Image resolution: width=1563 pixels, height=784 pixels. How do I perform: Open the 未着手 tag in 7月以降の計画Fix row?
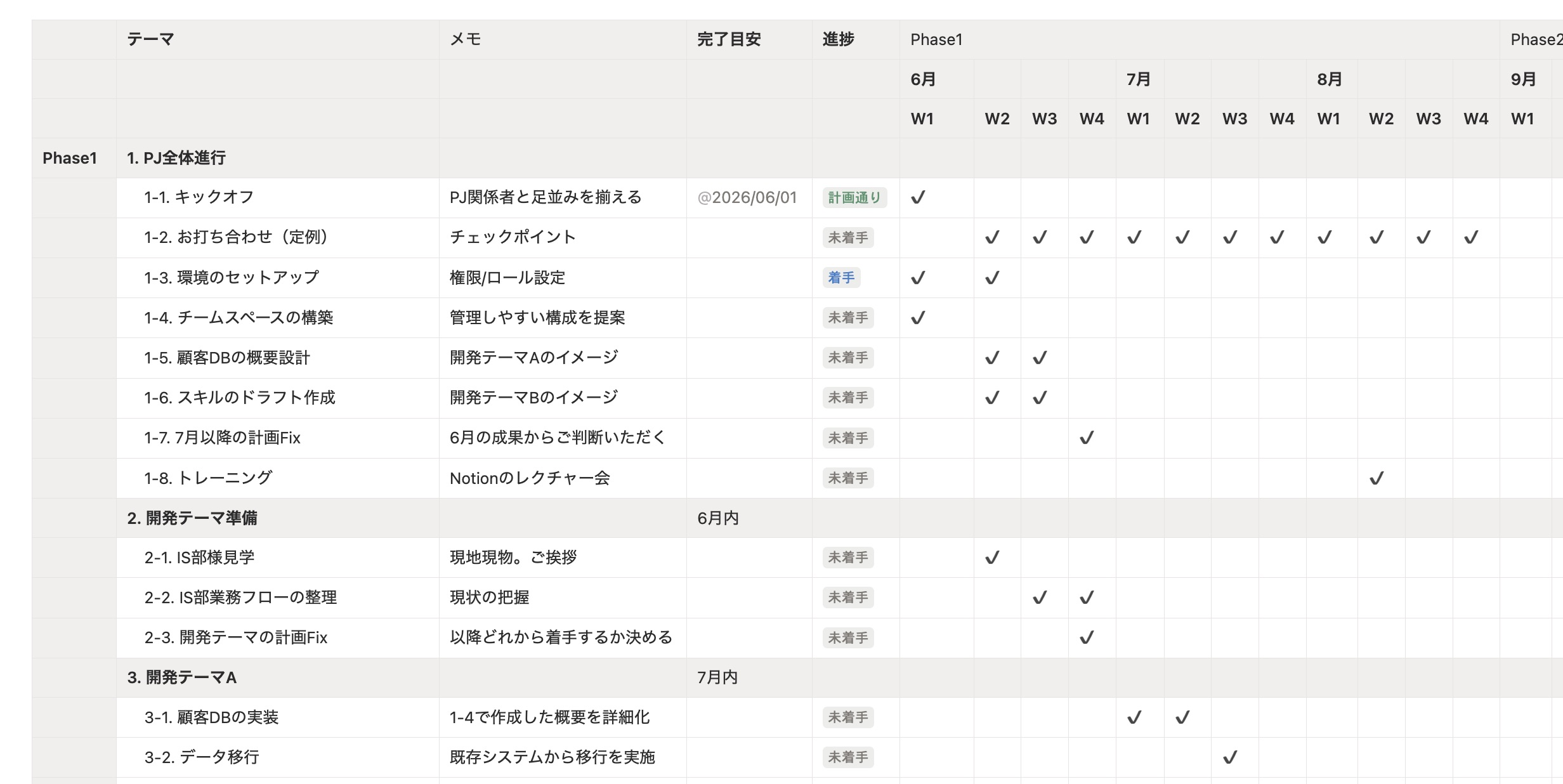coord(848,438)
